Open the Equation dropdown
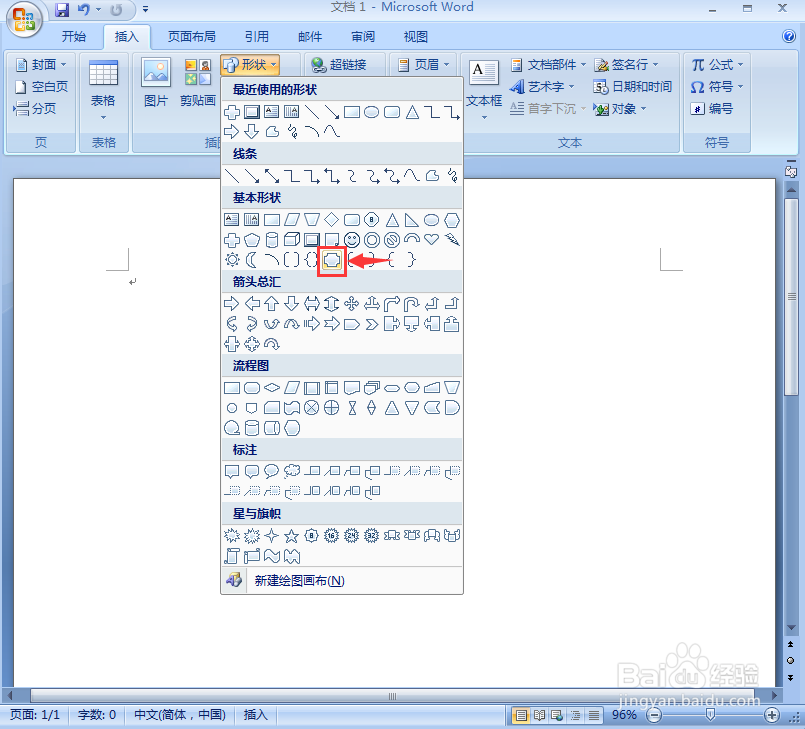This screenshot has width=805, height=729. [x=717, y=65]
